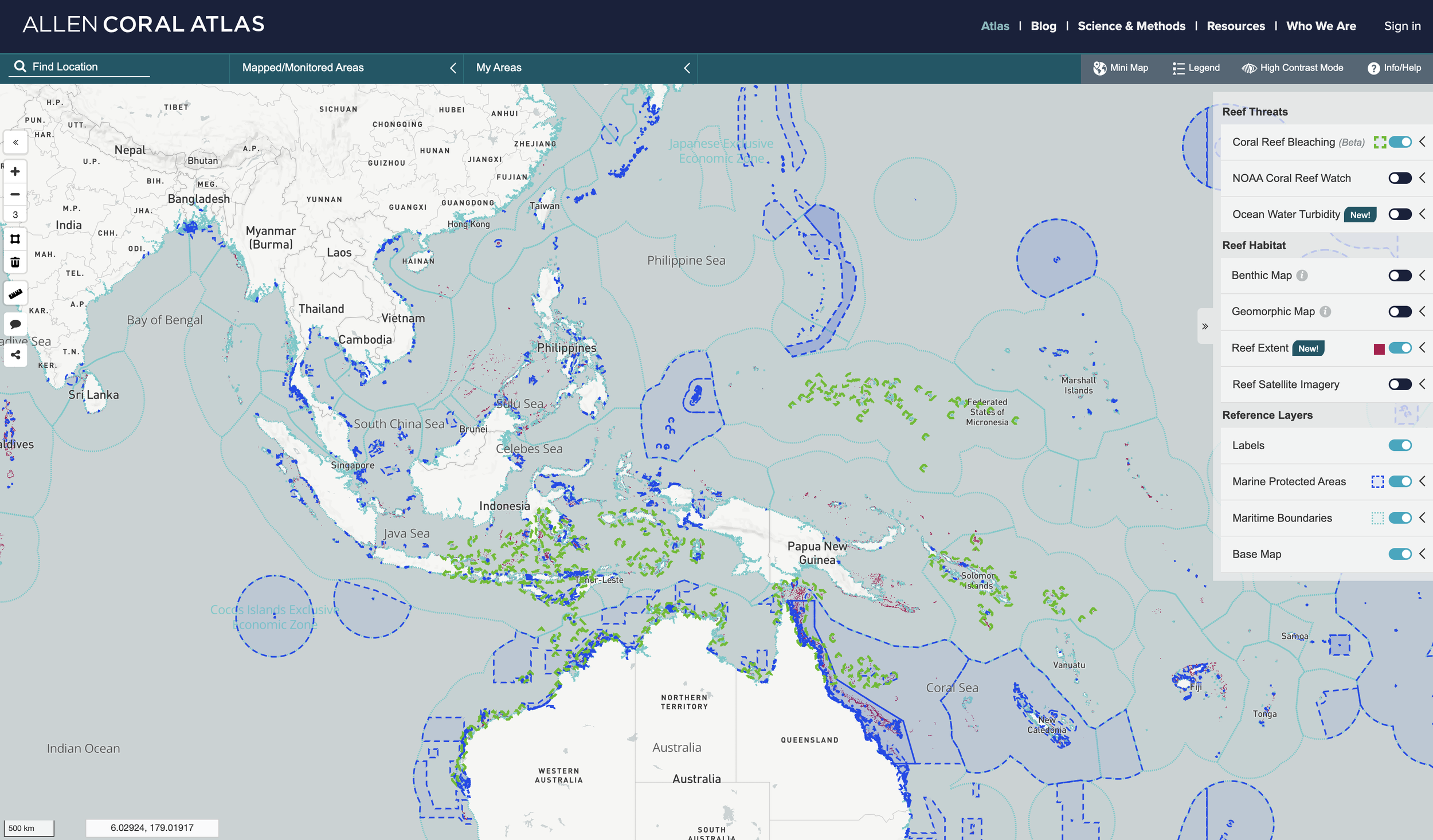Expand Coral Reef Bleaching options
The width and height of the screenshot is (1433, 840).
click(x=1422, y=142)
